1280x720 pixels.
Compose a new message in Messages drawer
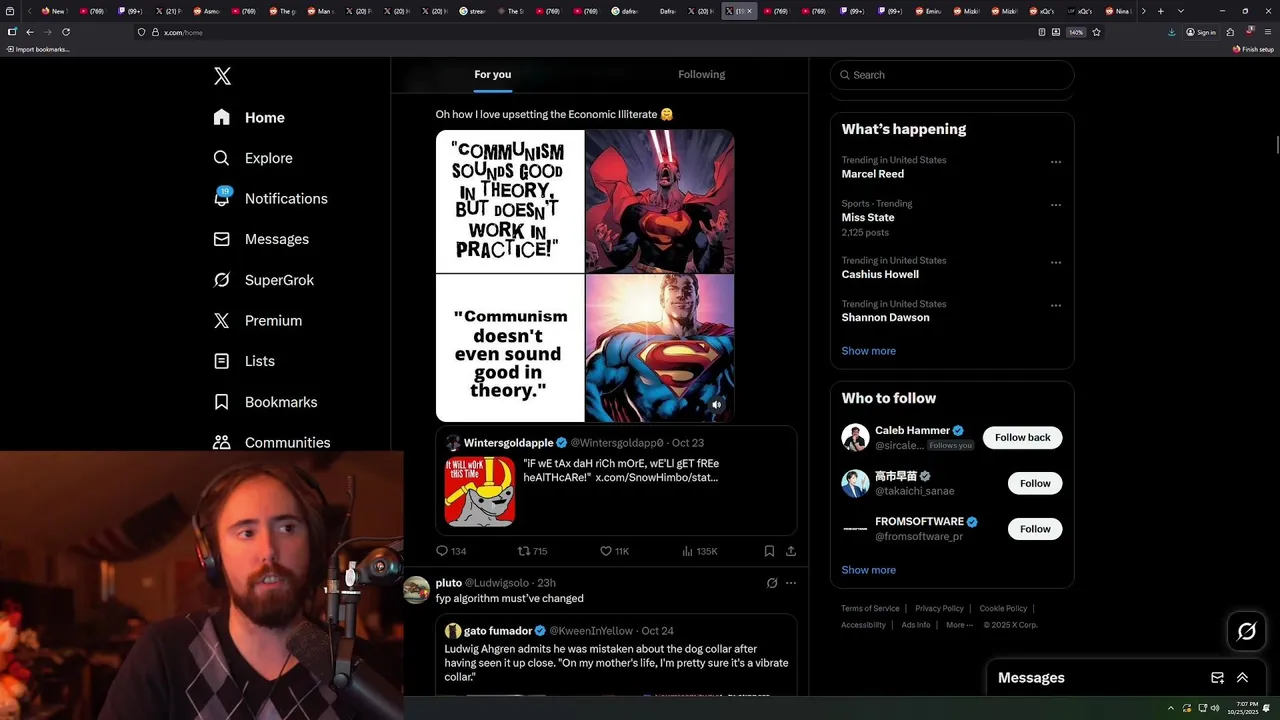pyautogui.click(x=1217, y=678)
